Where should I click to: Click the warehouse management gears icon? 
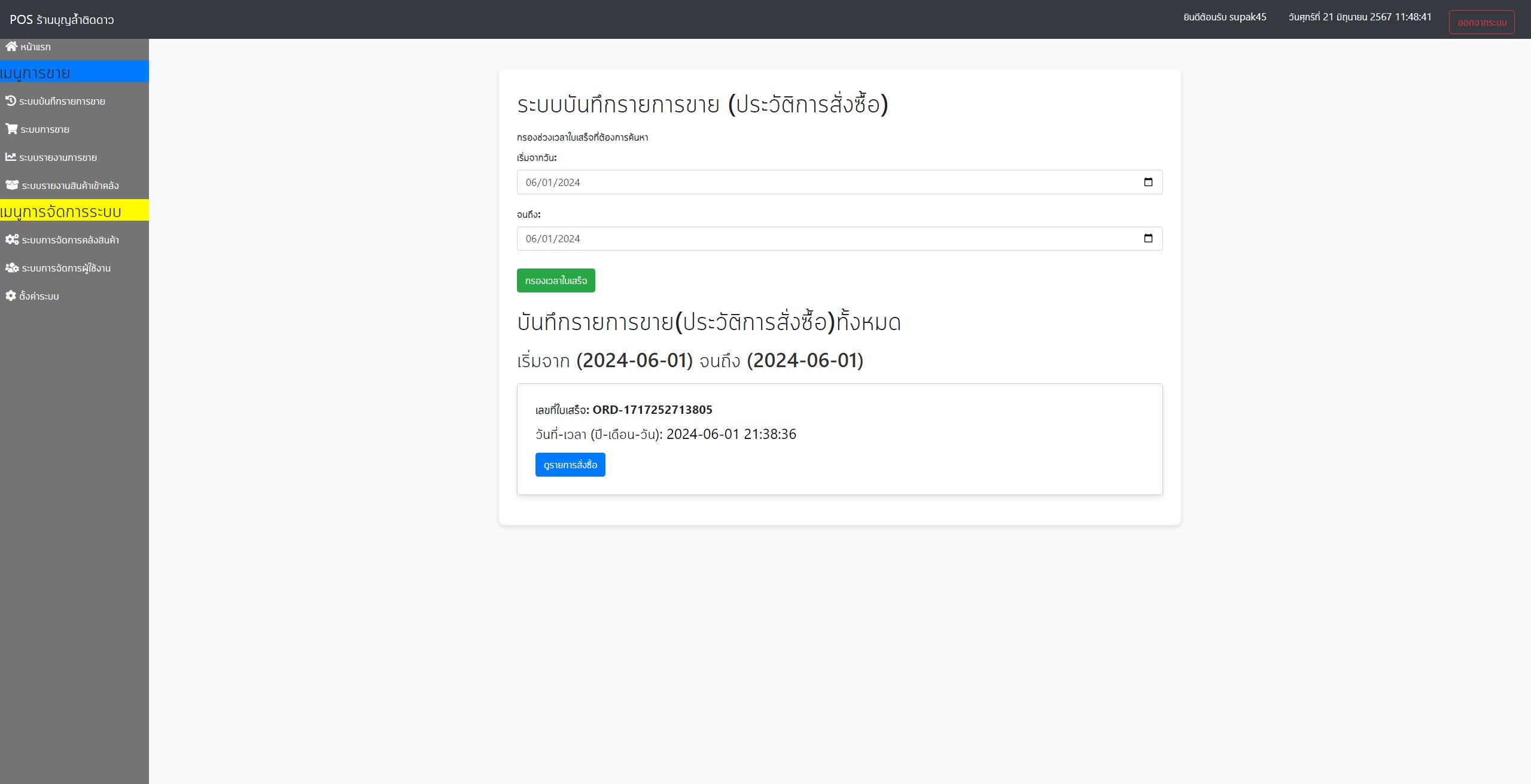pos(12,239)
